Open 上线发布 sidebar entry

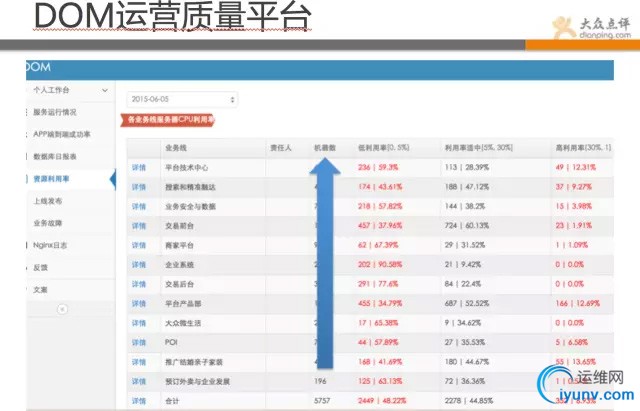(x=48, y=201)
